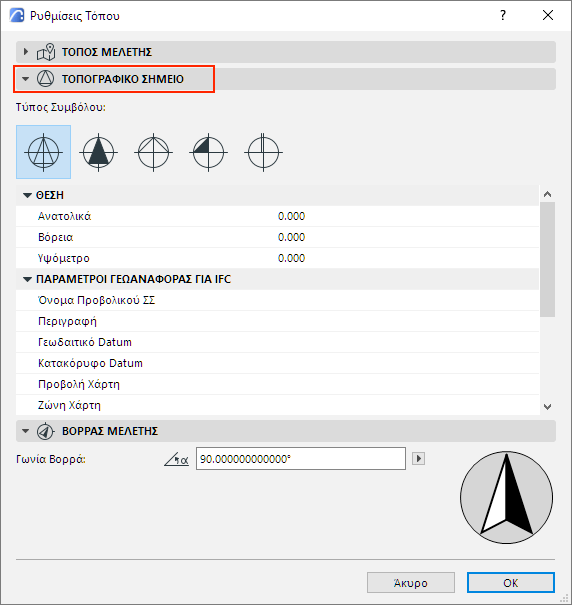Click the Άκυρο cancel button

411,583
